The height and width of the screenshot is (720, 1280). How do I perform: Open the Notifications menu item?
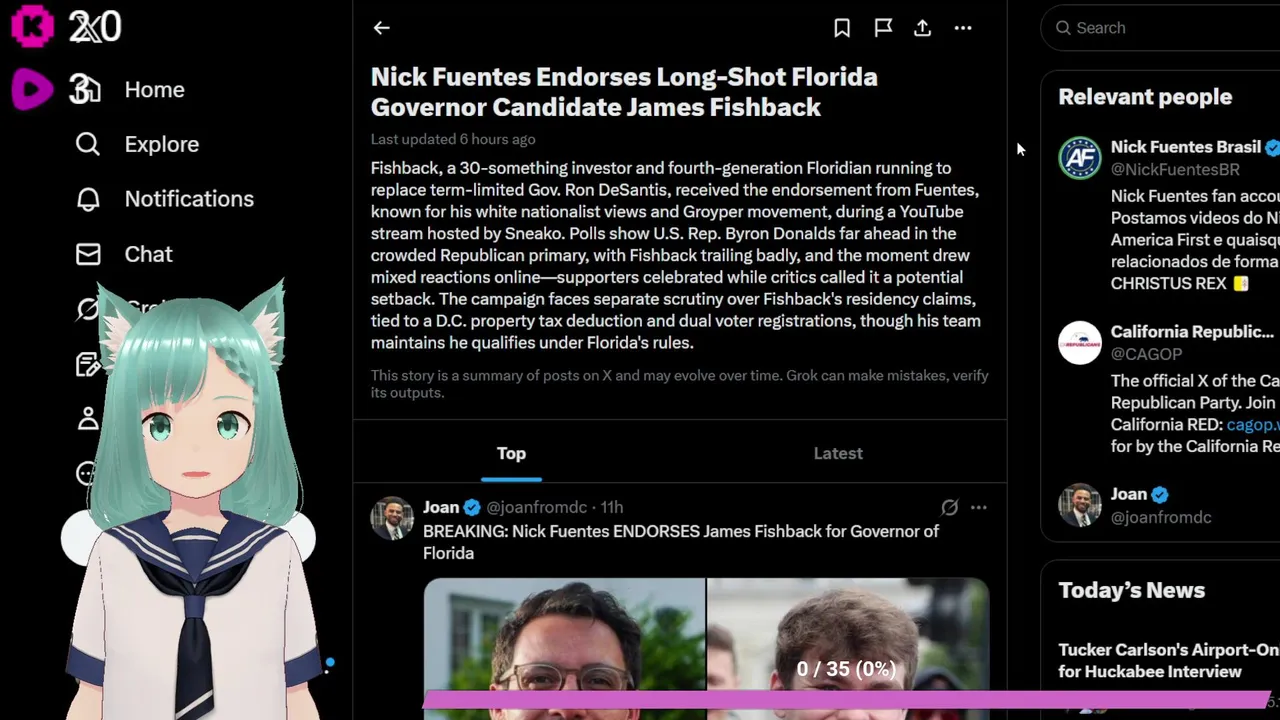189,199
